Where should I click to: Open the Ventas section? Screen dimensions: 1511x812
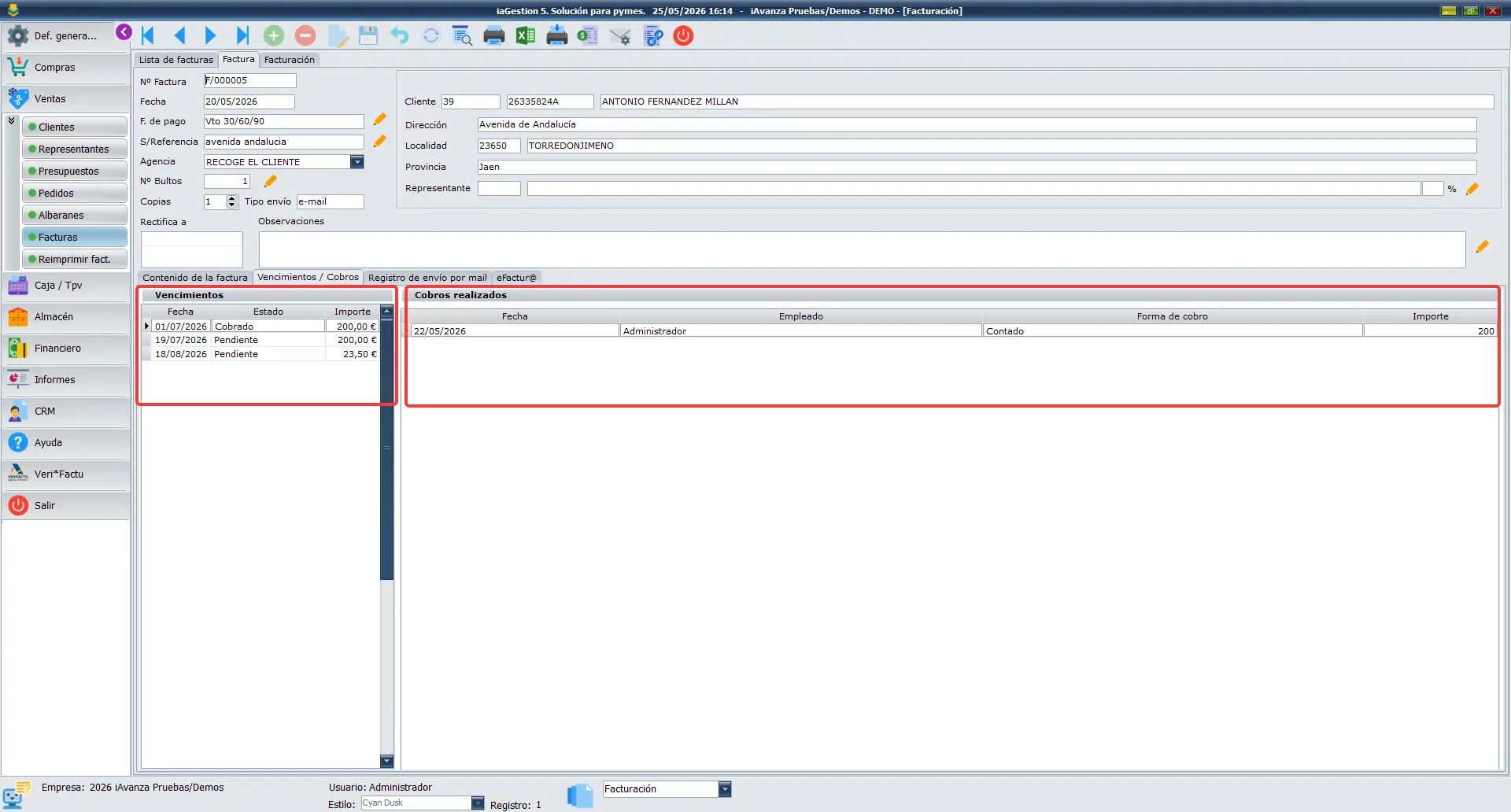66,99
